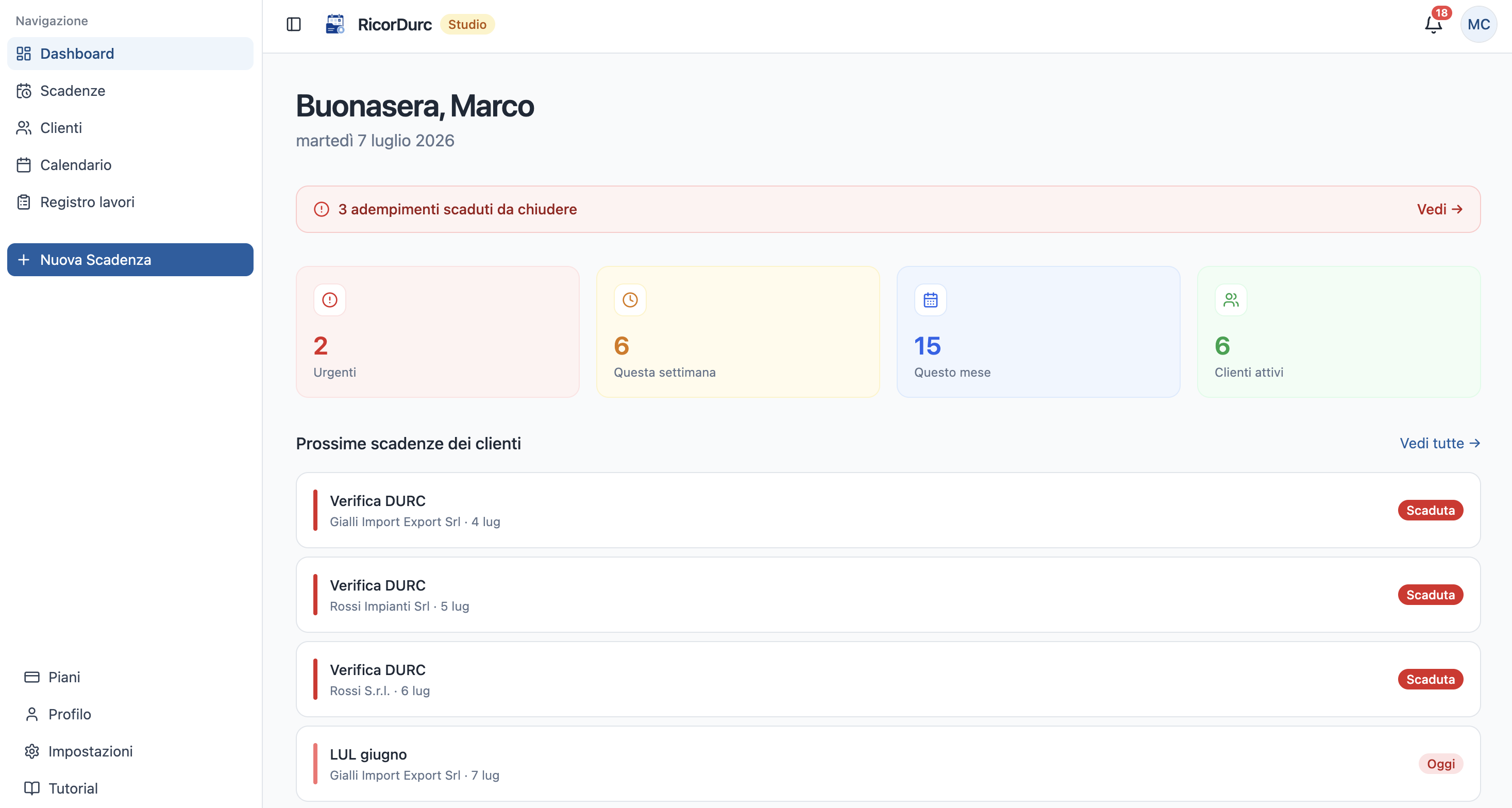Open the Clienti section
Image resolution: width=1512 pixels, height=808 pixels.
tap(130, 128)
